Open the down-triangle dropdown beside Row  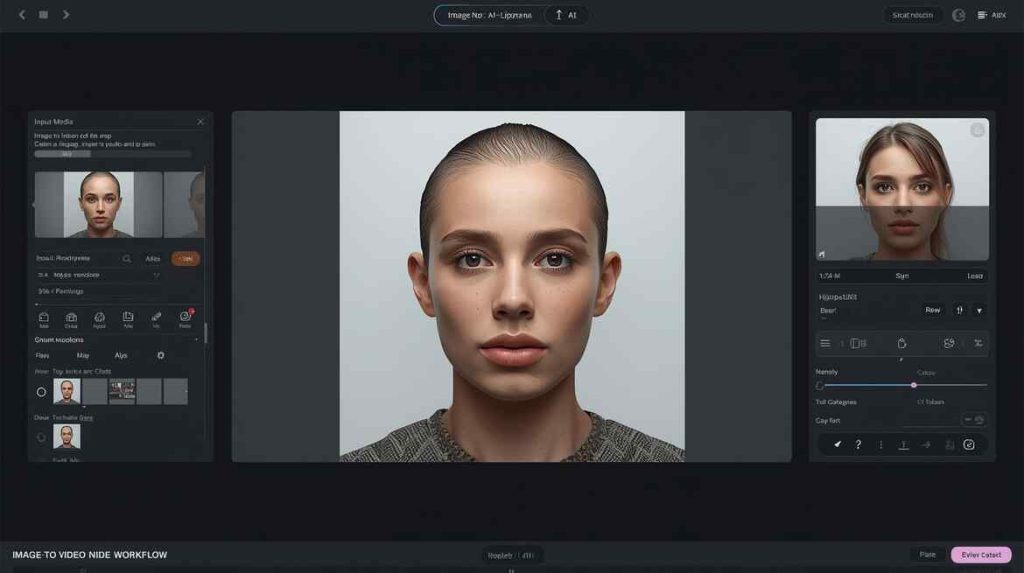979,311
